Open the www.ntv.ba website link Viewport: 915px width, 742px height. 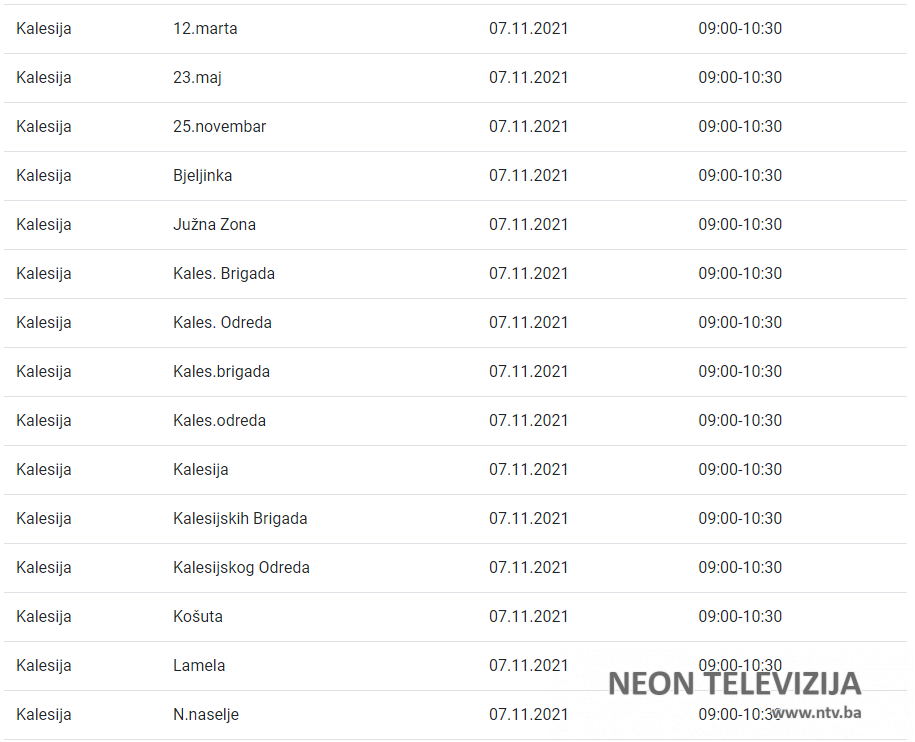[816, 713]
